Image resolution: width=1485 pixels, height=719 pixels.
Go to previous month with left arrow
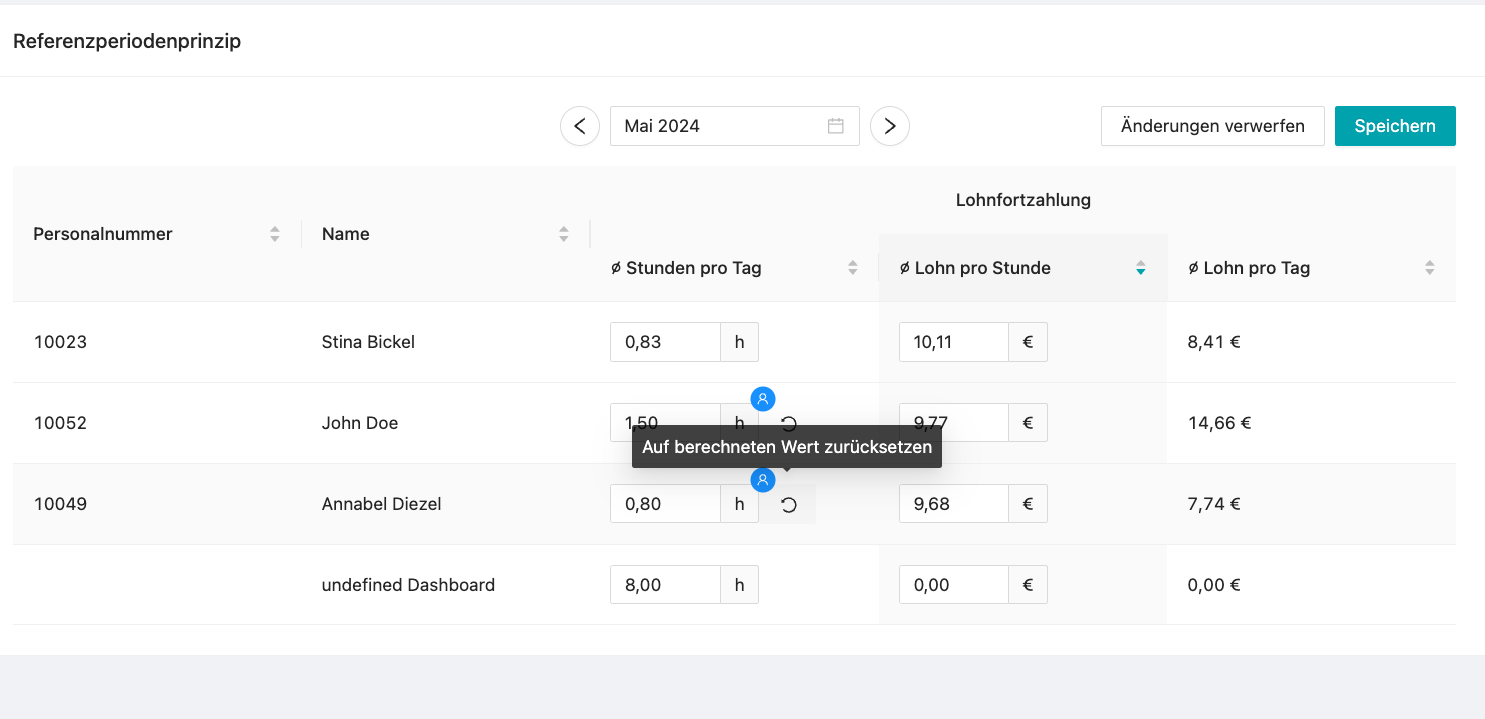tap(580, 126)
